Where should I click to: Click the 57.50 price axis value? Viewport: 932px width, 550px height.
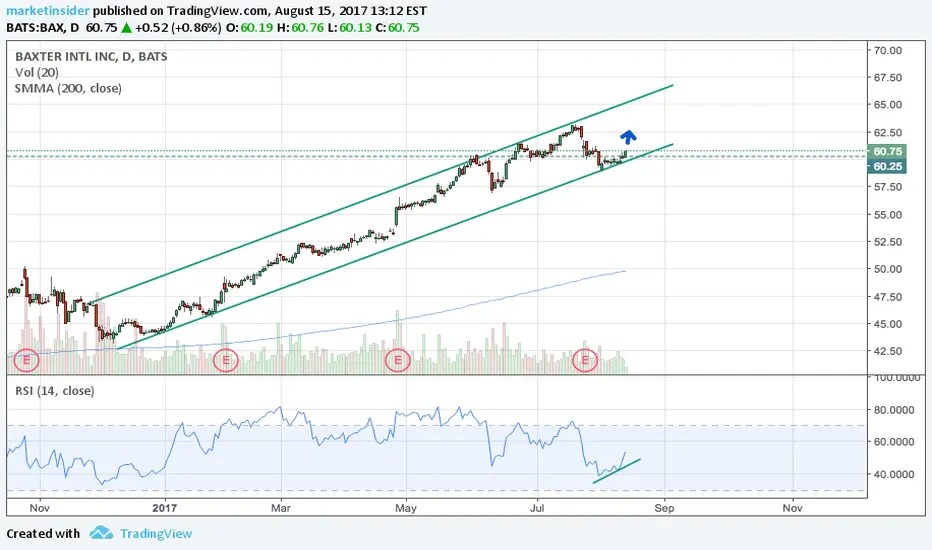(887, 187)
